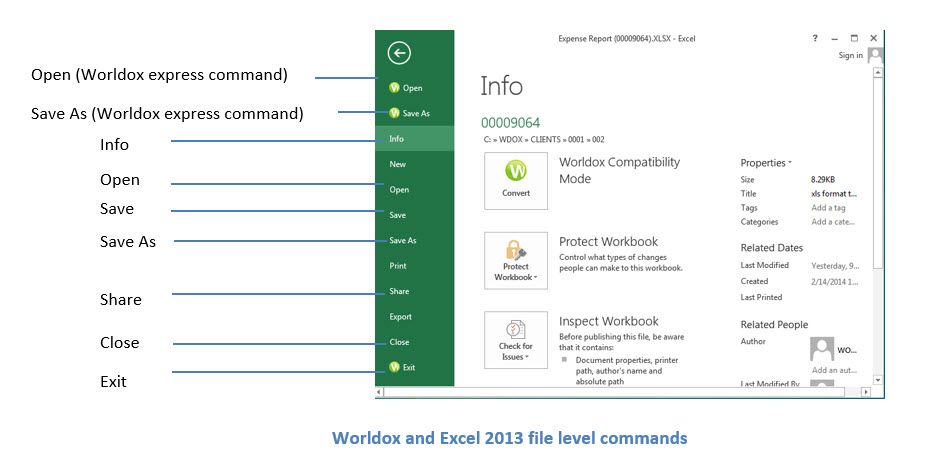Click the Check for Issues icon
This screenshot has height=464, width=928.
pos(515,330)
